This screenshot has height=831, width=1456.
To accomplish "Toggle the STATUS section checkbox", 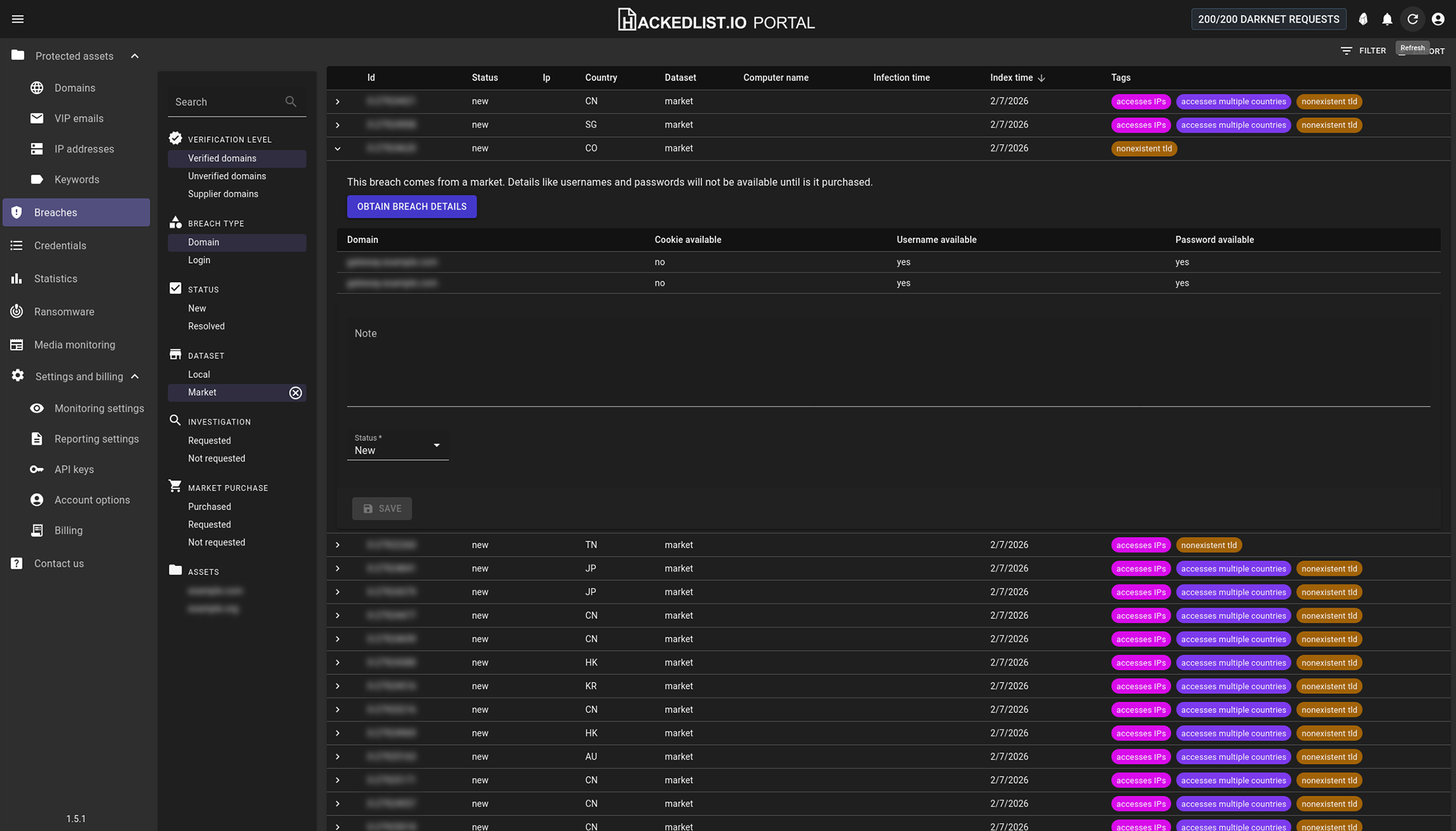I will tap(174, 288).
